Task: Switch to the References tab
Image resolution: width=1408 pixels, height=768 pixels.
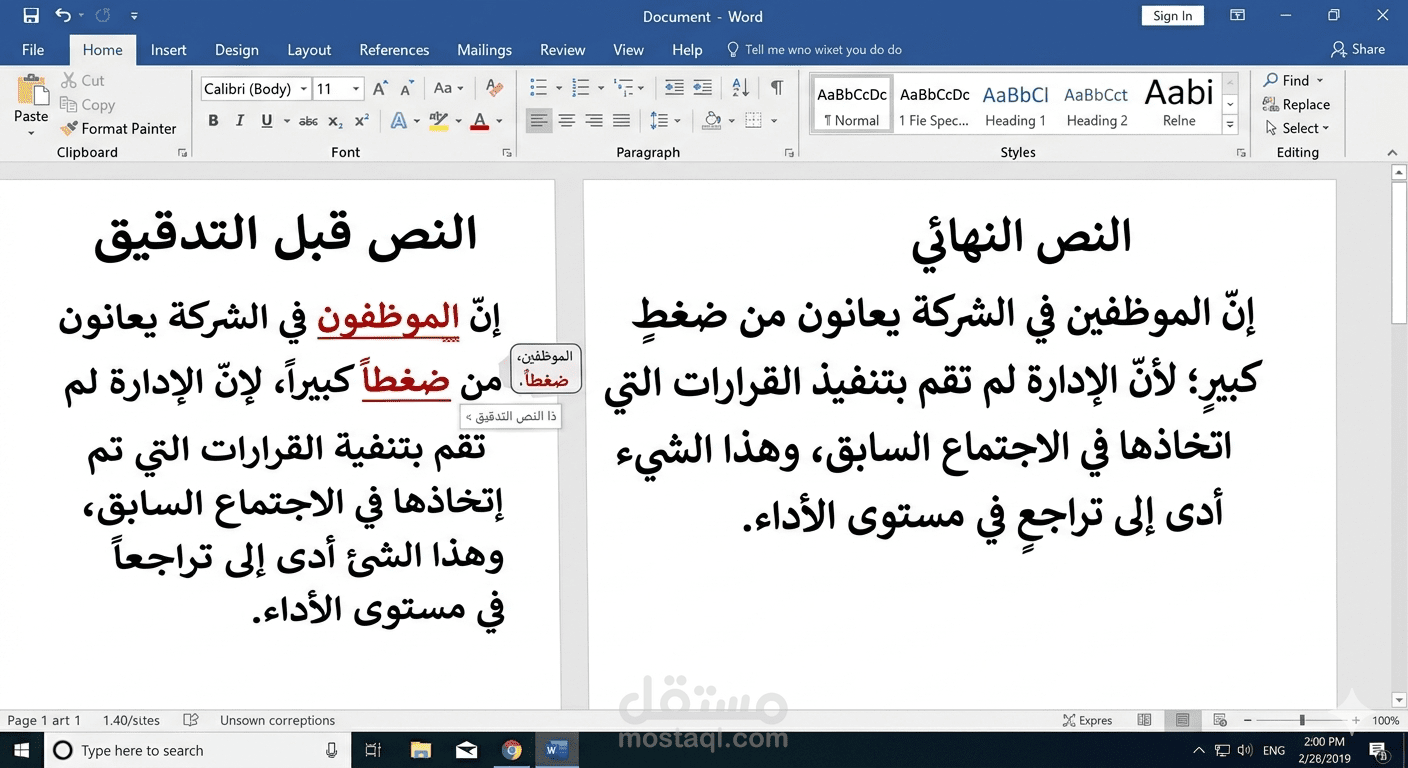Action: [x=394, y=50]
